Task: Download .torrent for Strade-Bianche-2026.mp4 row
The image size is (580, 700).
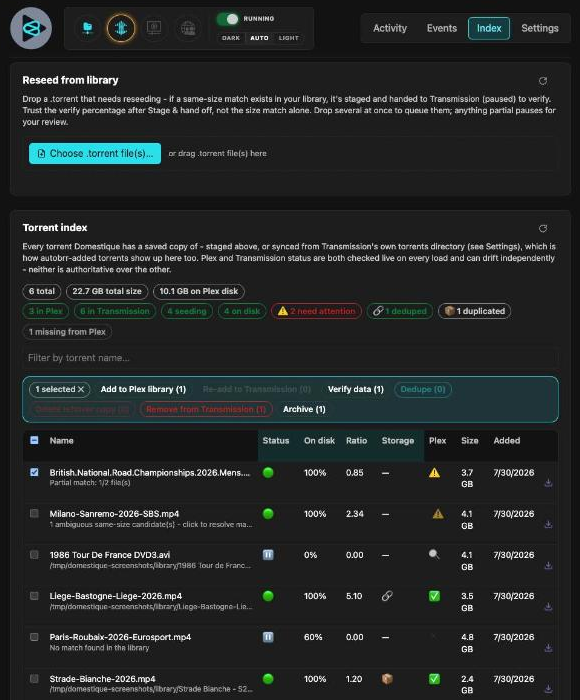Action: point(548,689)
